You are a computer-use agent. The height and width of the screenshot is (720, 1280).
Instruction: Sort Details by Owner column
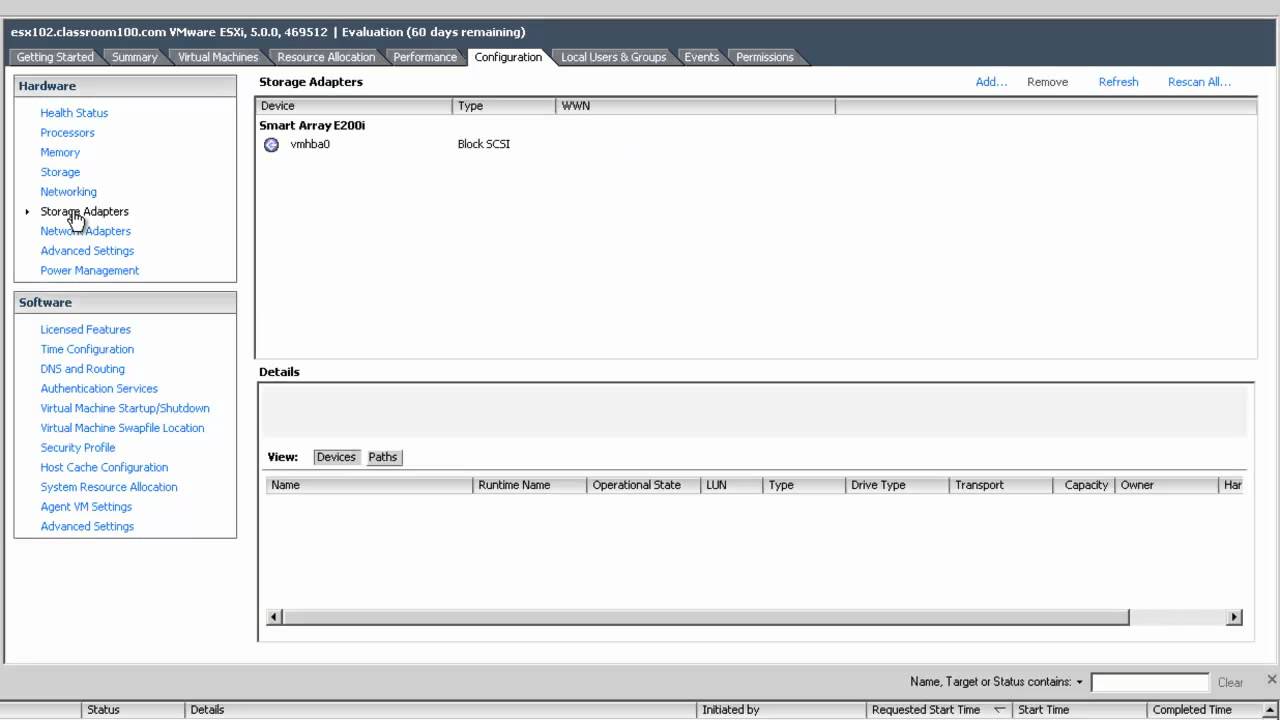pos(1167,485)
